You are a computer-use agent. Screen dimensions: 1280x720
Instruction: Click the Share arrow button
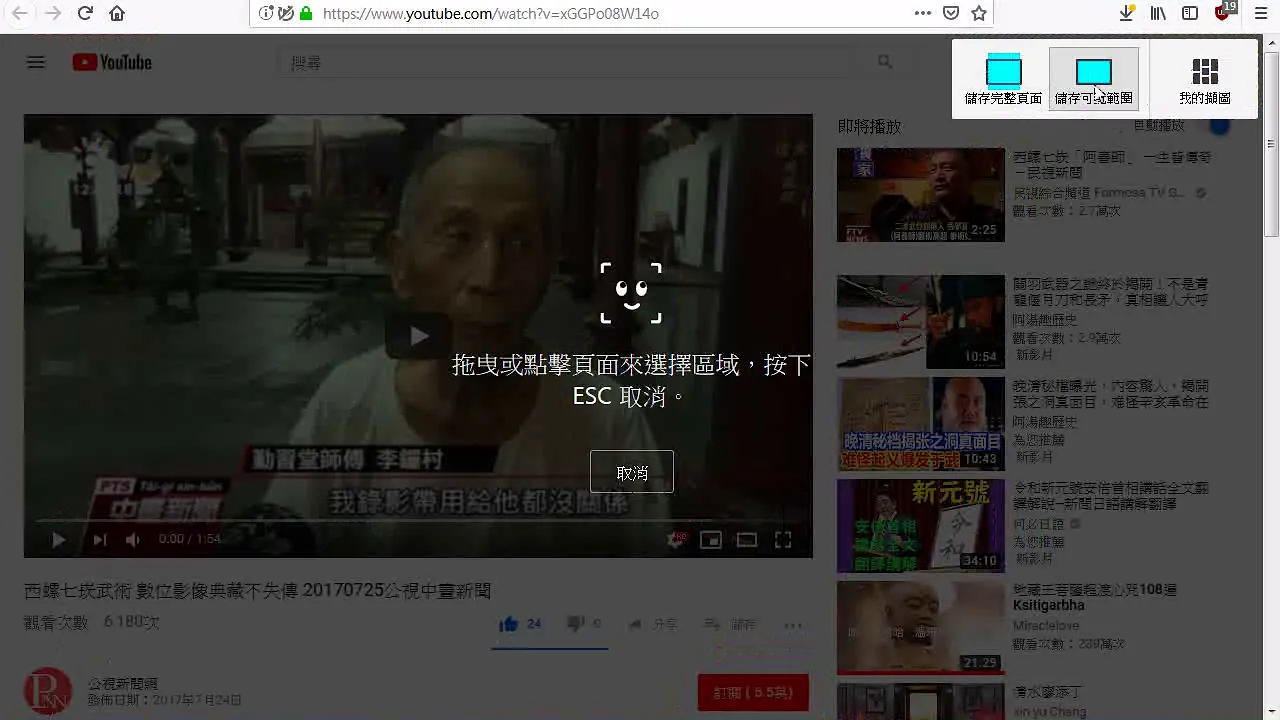652,624
